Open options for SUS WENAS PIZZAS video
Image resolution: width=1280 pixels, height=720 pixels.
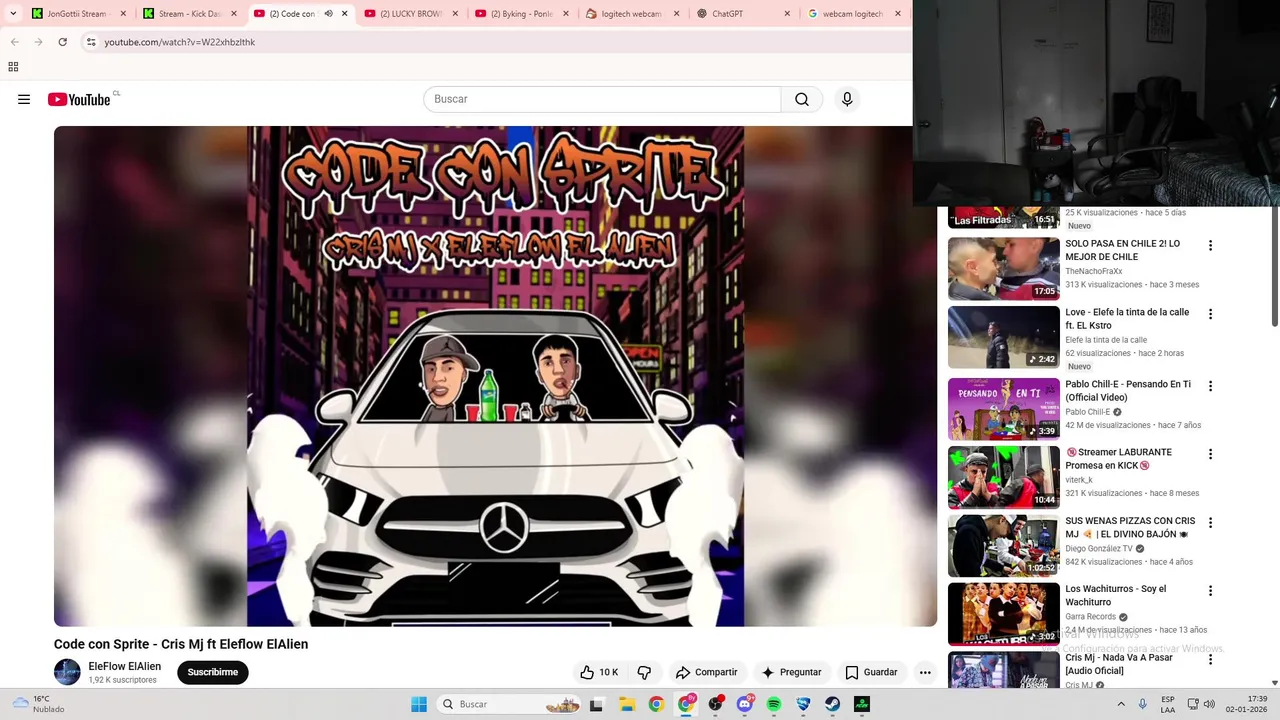click(1210, 523)
